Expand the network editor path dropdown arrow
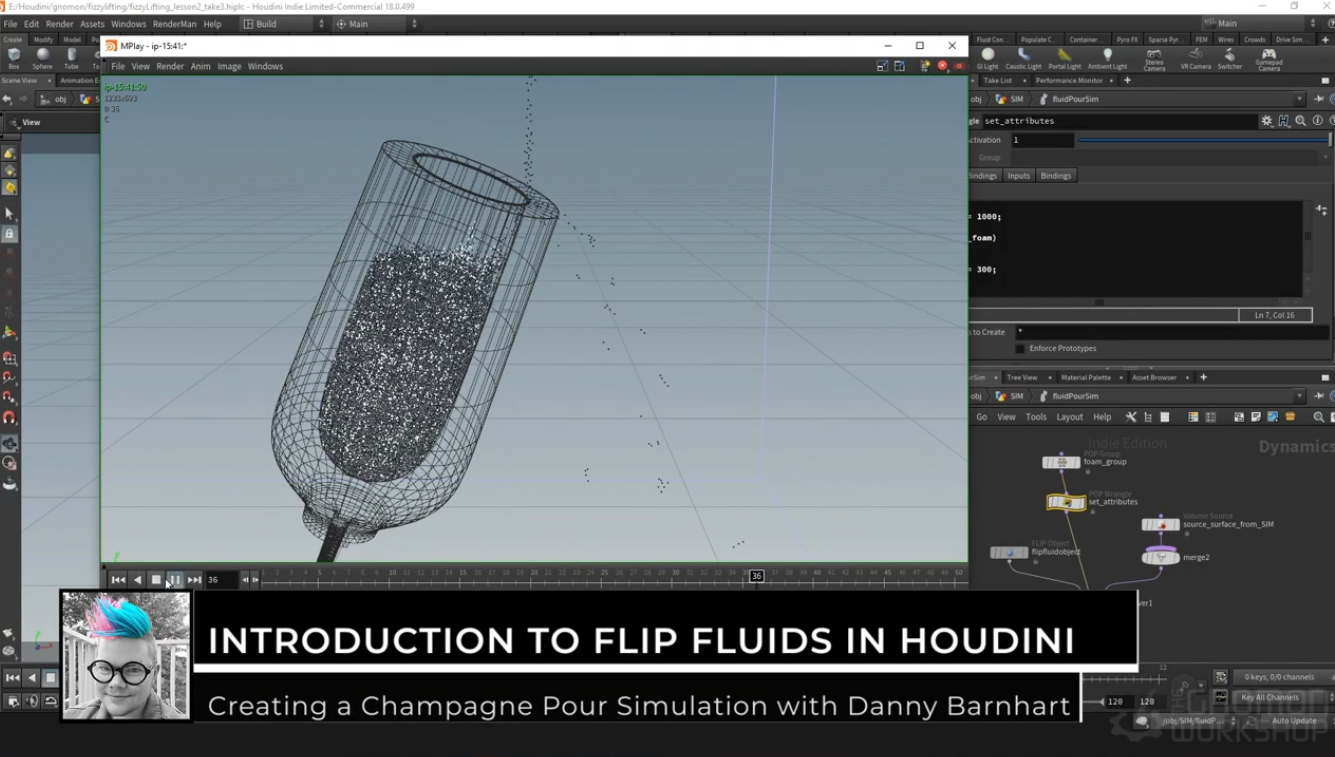This screenshot has height=757, width=1335. click(1300, 396)
